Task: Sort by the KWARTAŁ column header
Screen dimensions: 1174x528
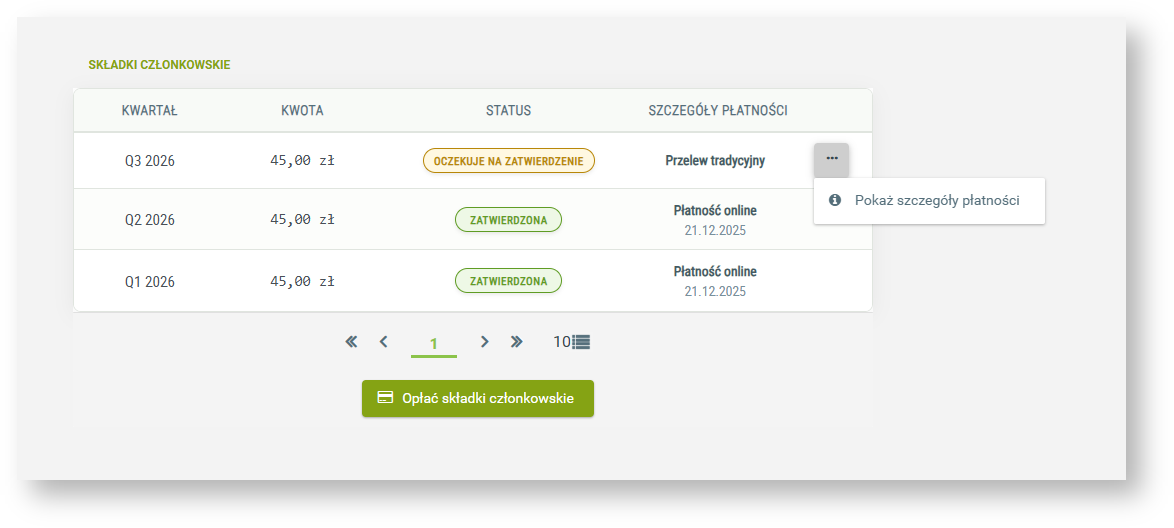Action: click(x=150, y=111)
